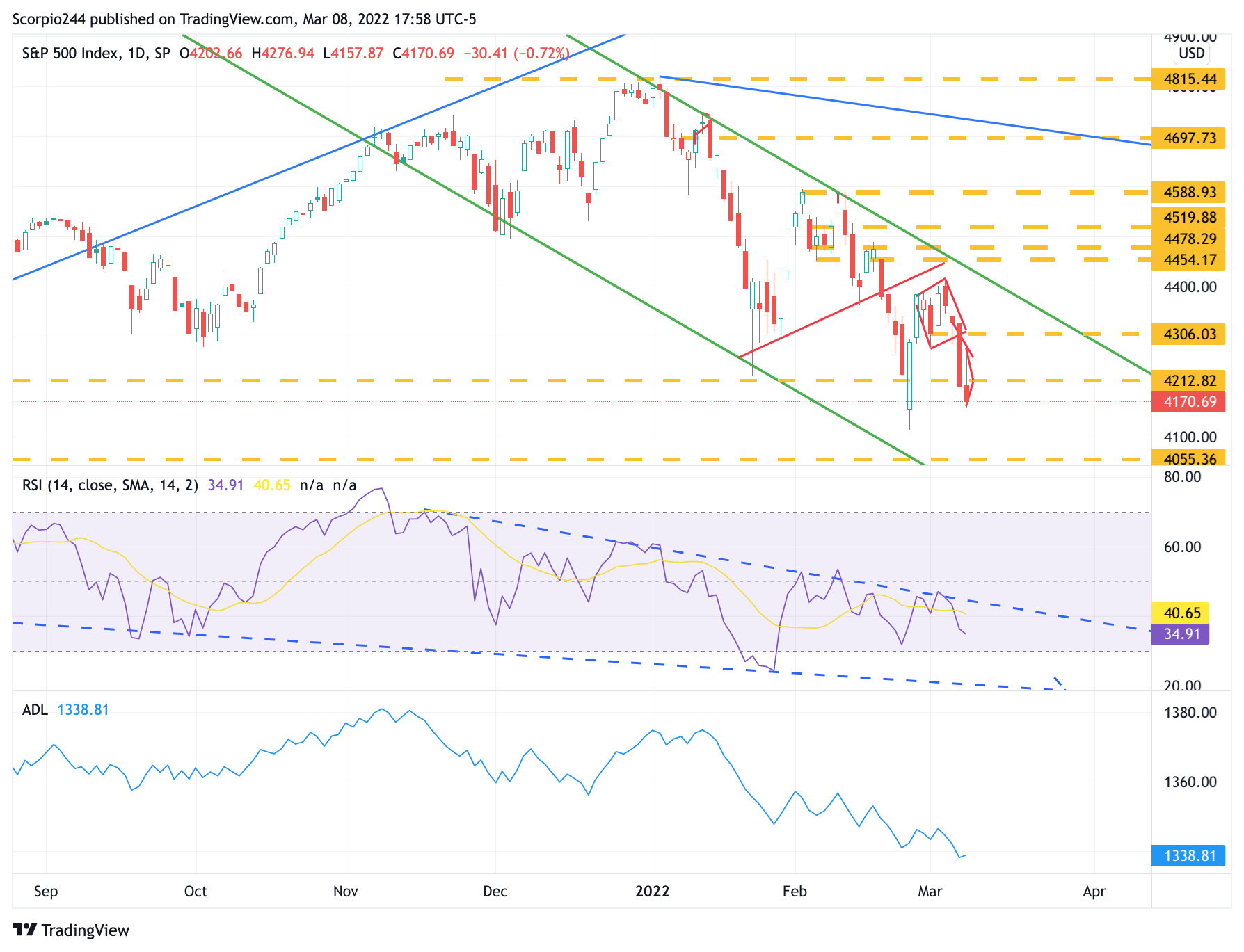The image size is (1244, 952).
Task: Click the red 4170.69 current price label
Action: pyautogui.click(x=1189, y=402)
